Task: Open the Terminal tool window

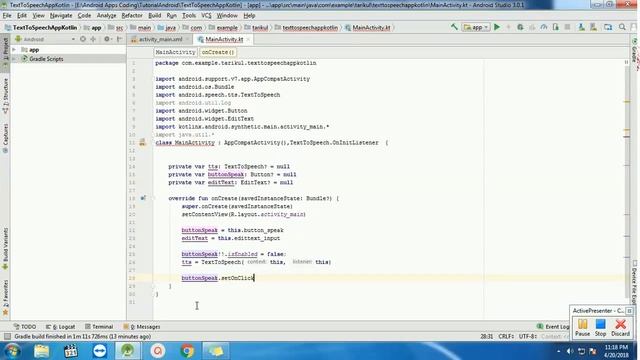Action: click(98, 327)
